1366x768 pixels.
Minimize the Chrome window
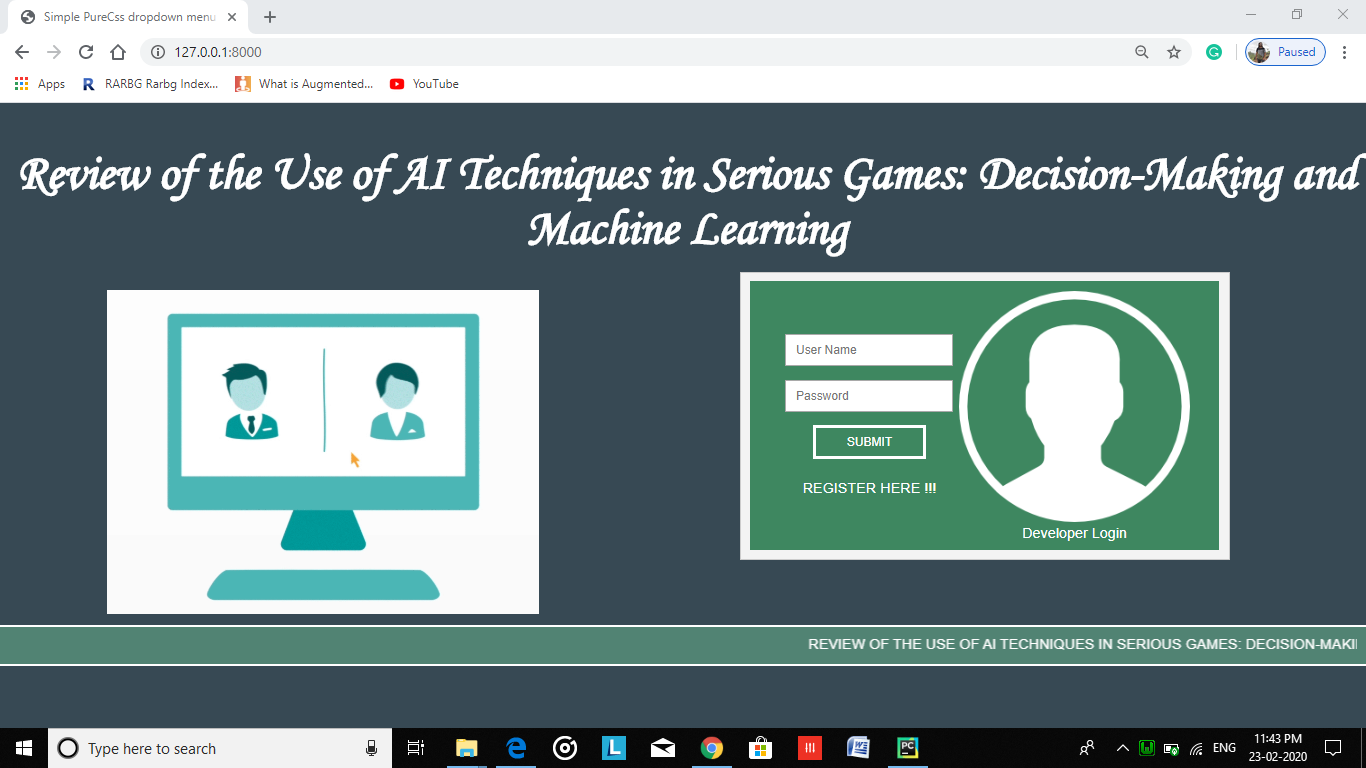point(1251,14)
